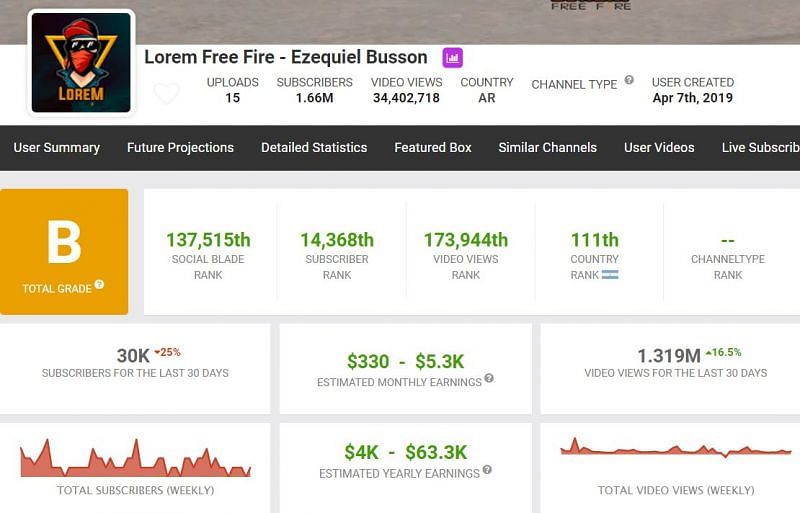Select the Featured Box tab

433,147
